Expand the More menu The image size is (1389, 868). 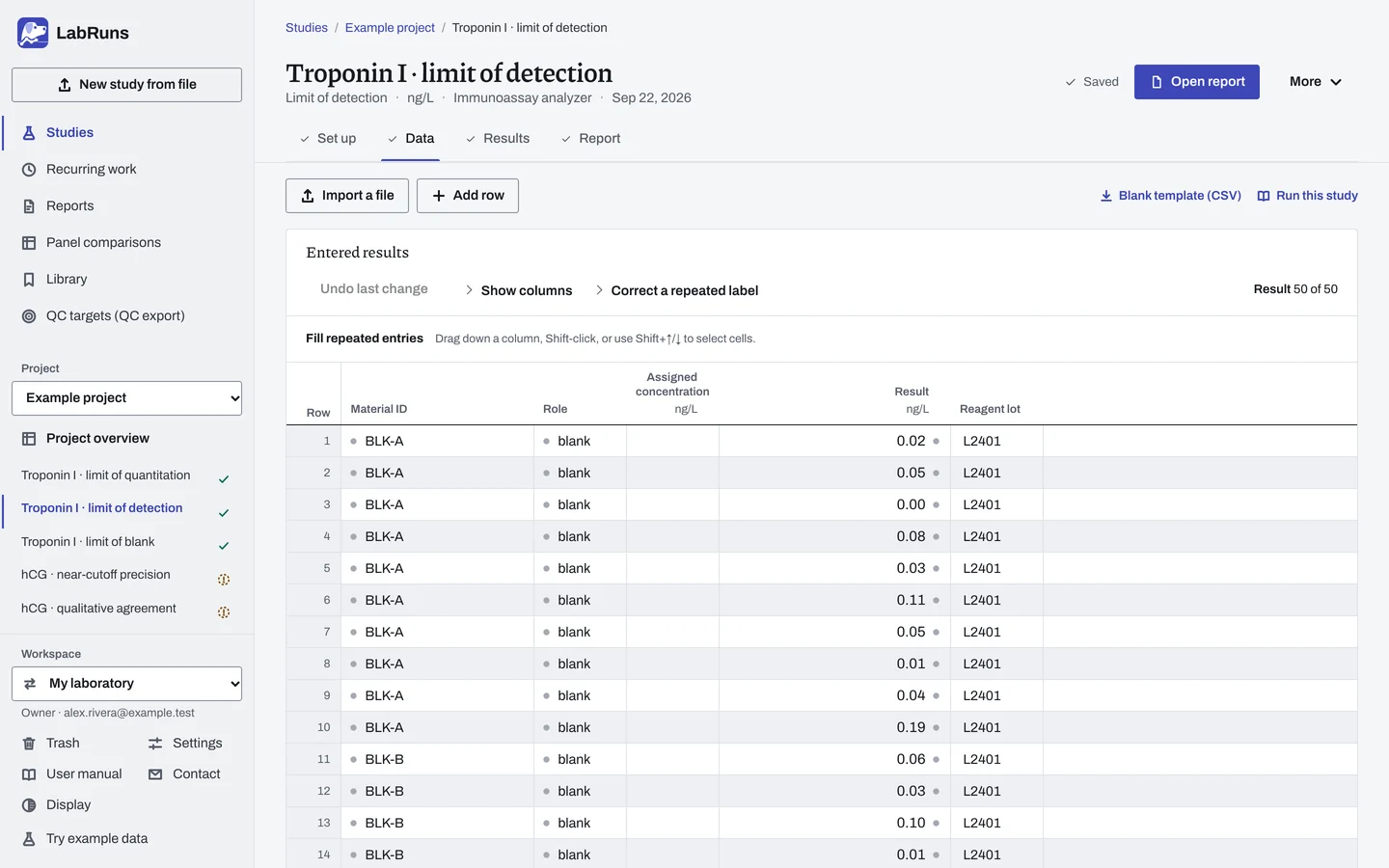point(1316,82)
